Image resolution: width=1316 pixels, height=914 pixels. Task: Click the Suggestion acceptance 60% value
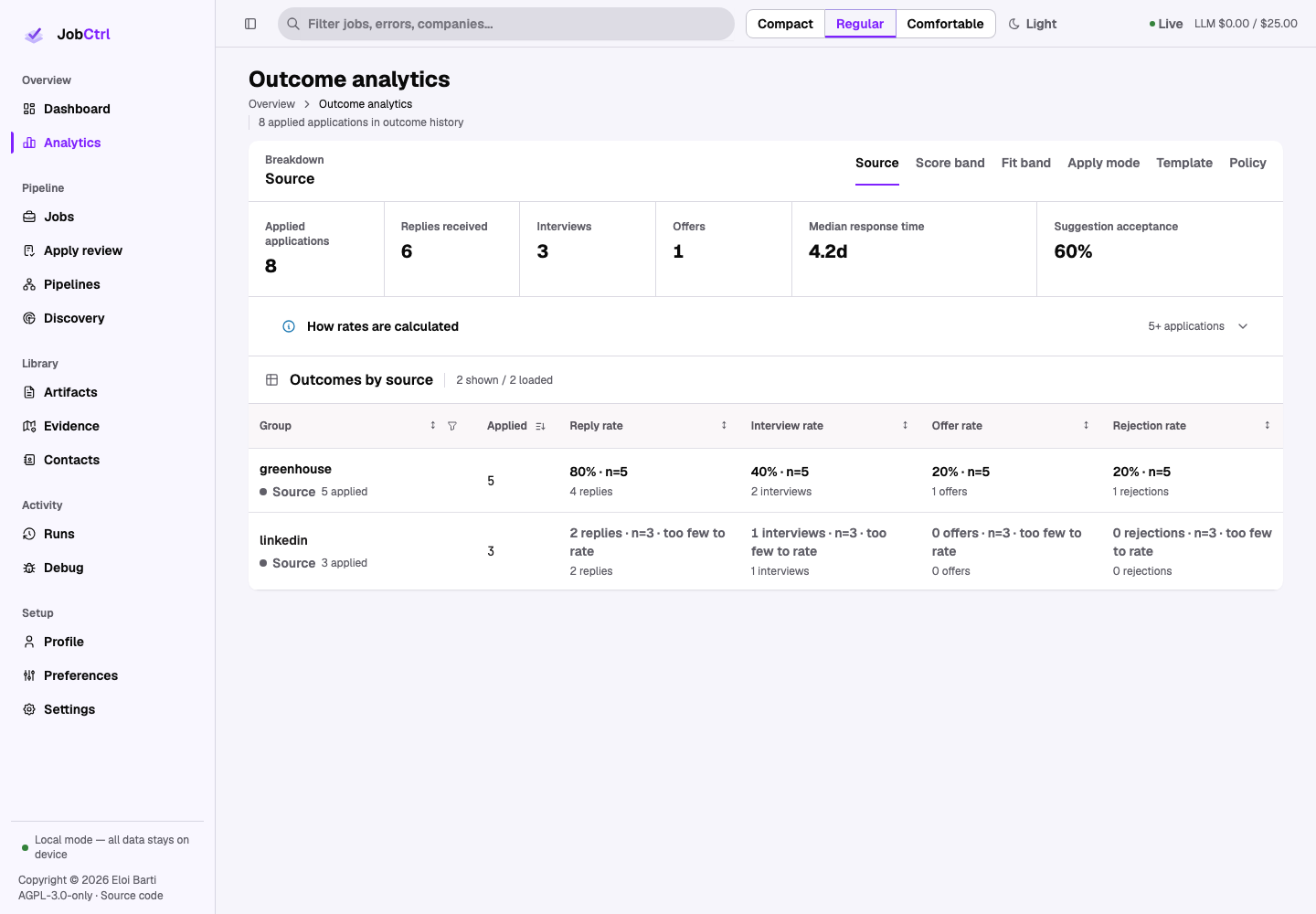(1073, 251)
